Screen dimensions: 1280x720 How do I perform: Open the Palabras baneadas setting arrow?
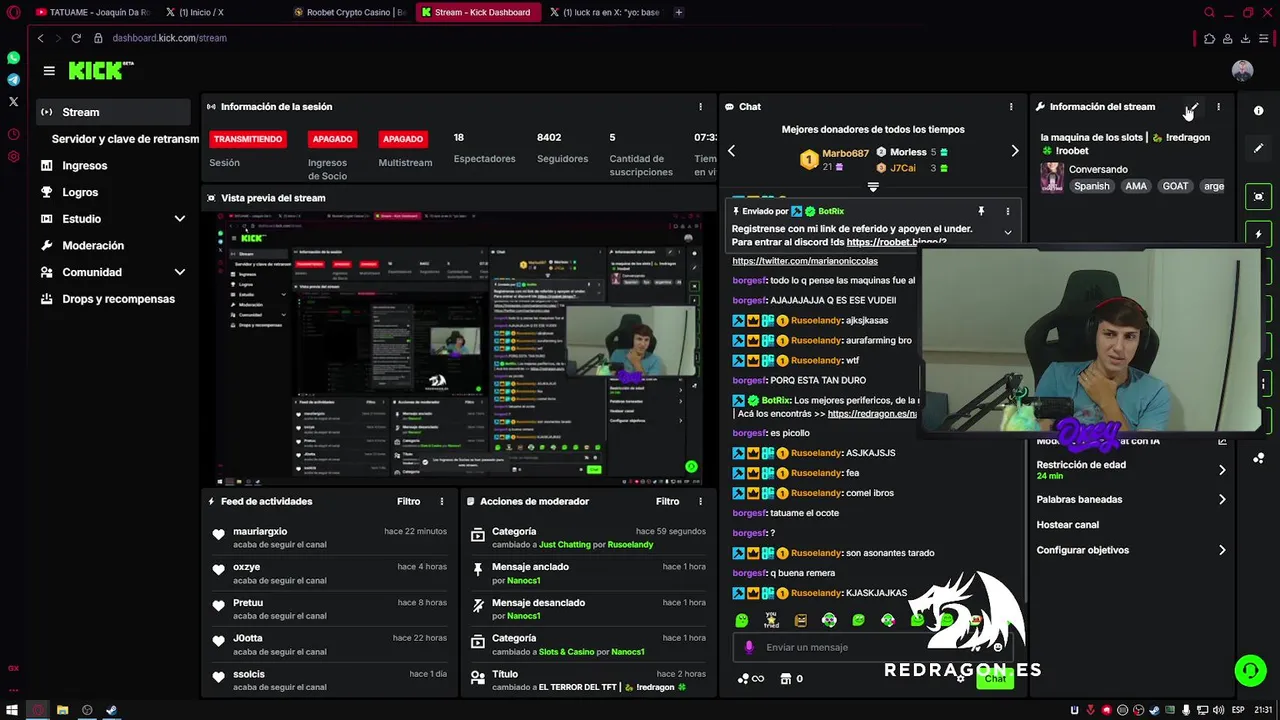pos(1221,499)
